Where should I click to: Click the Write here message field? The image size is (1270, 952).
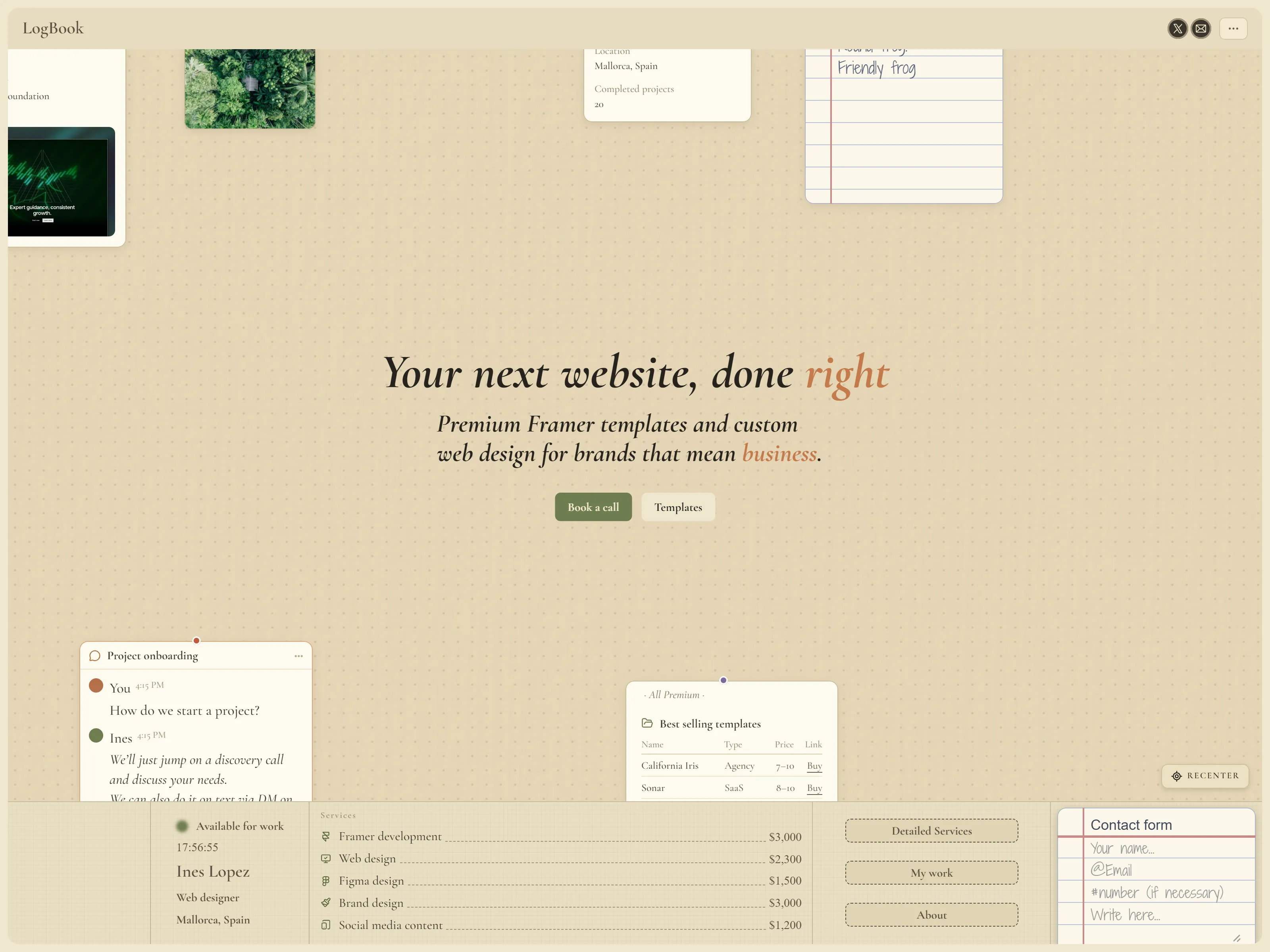click(1168, 914)
